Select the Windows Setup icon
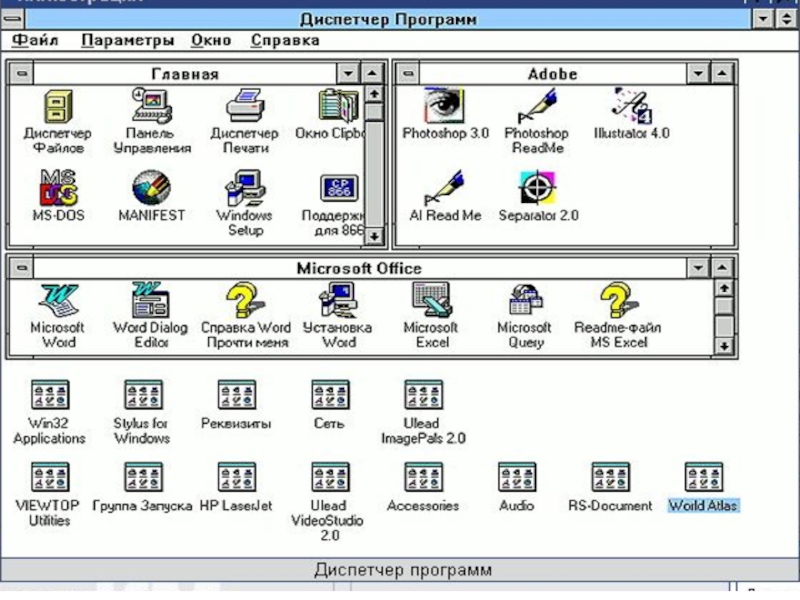The height and width of the screenshot is (600, 800). point(243,188)
